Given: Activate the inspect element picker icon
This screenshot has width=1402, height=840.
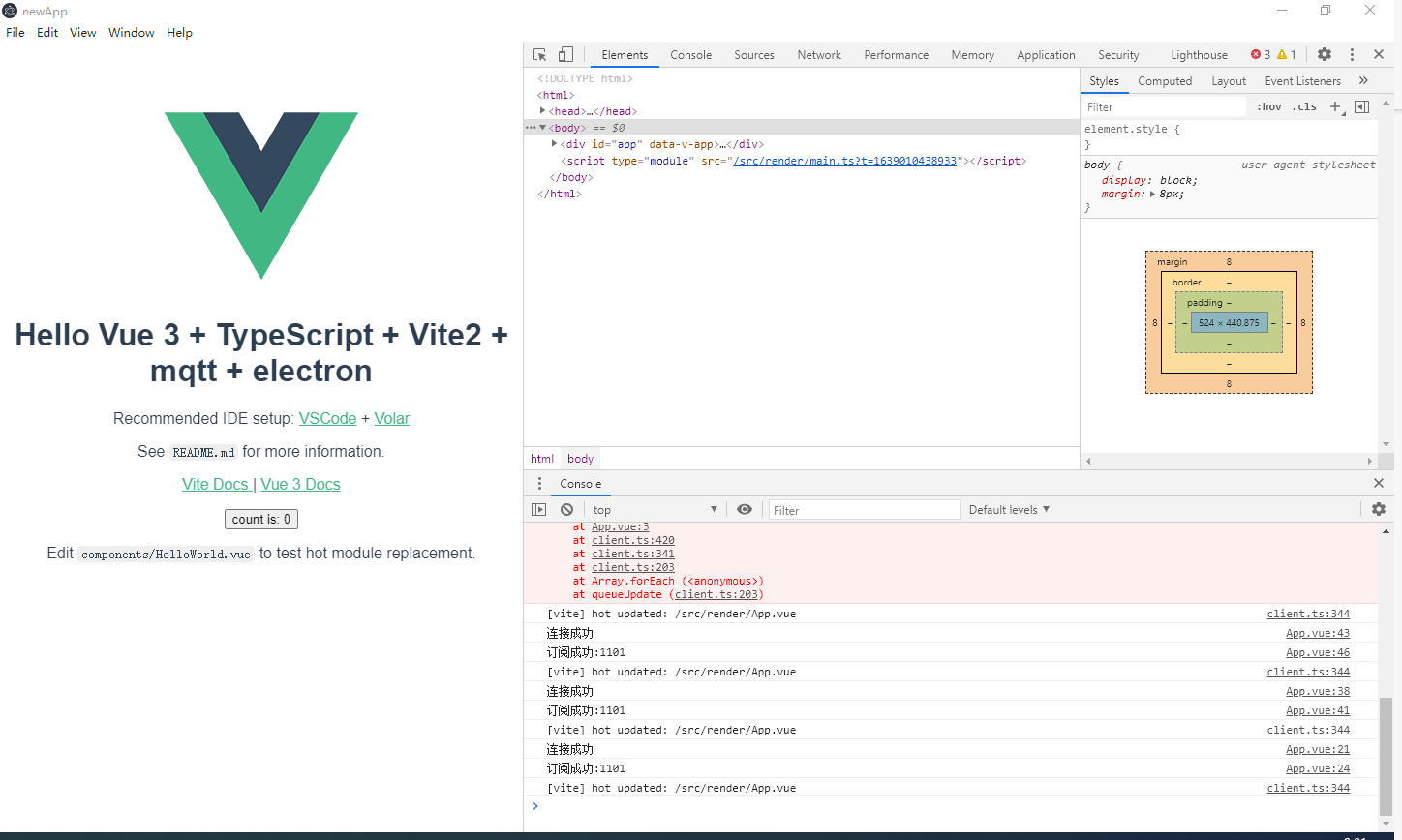Looking at the screenshot, I should [540, 55].
